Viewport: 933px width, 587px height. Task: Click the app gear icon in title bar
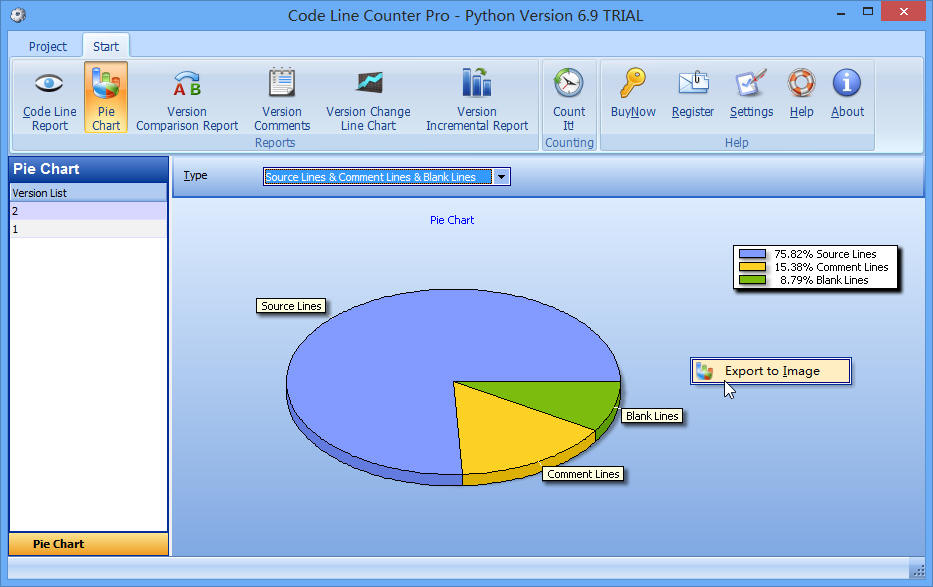point(18,15)
